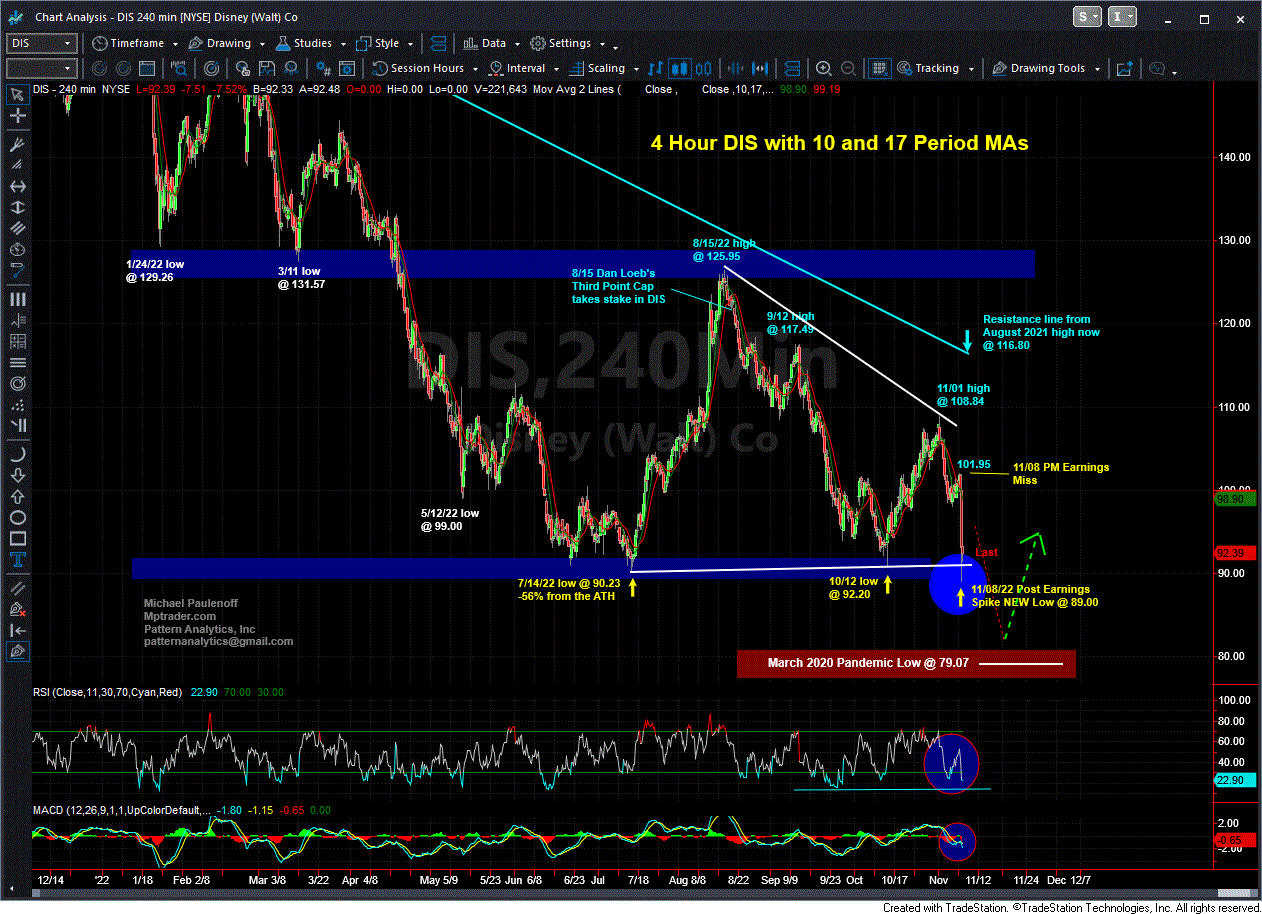1262x914 pixels.
Task: Switch to hollow candlestick chart style
Action: [x=704, y=68]
